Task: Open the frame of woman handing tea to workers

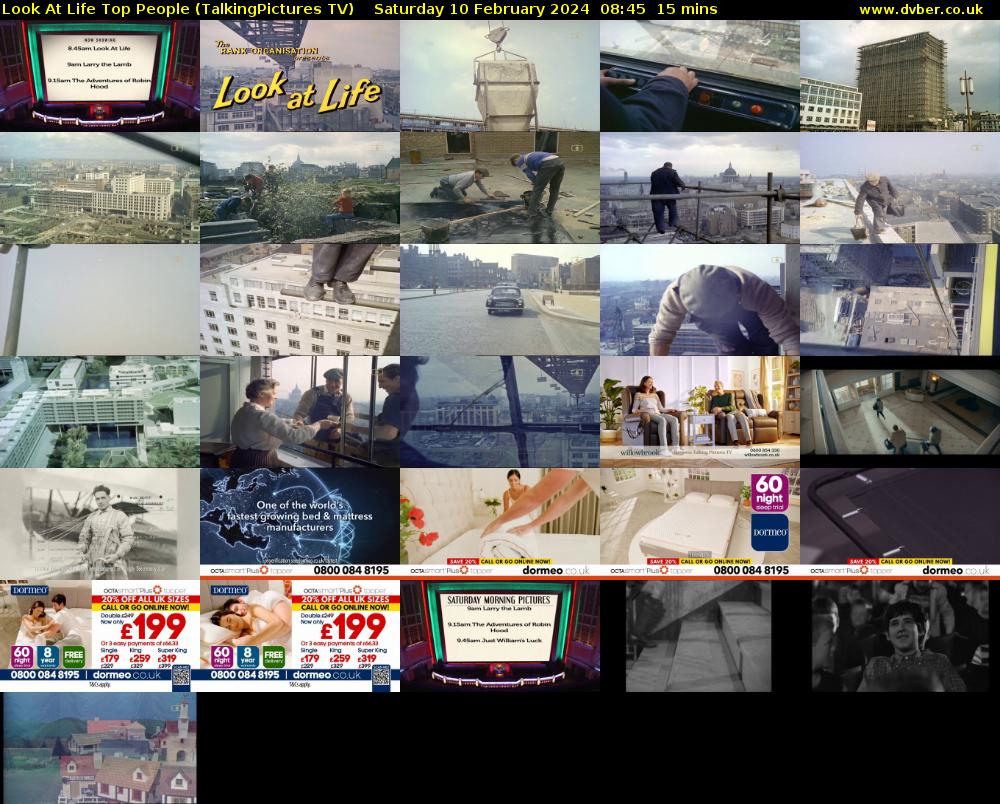Action: pos(300,412)
